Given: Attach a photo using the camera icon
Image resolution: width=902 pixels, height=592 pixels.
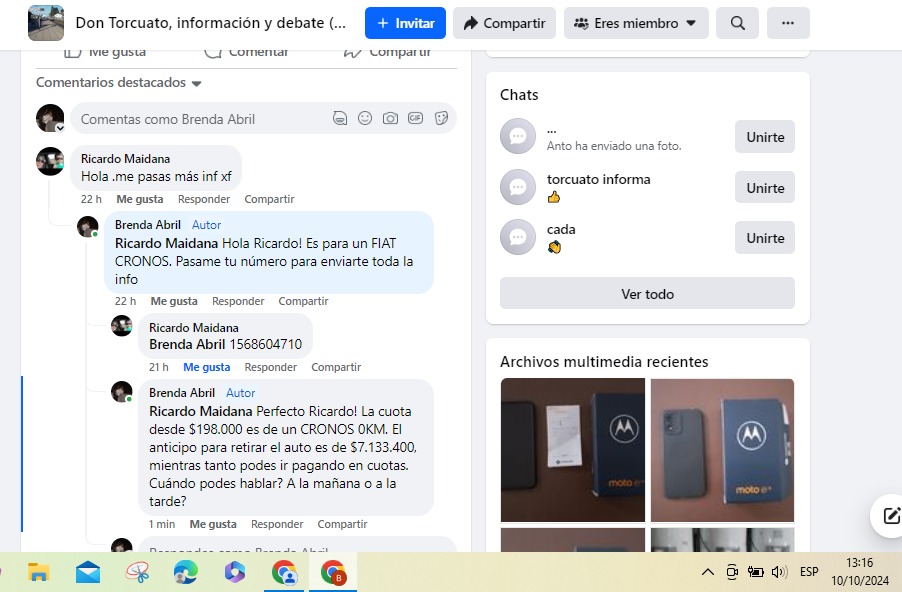Looking at the screenshot, I should (x=390, y=119).
